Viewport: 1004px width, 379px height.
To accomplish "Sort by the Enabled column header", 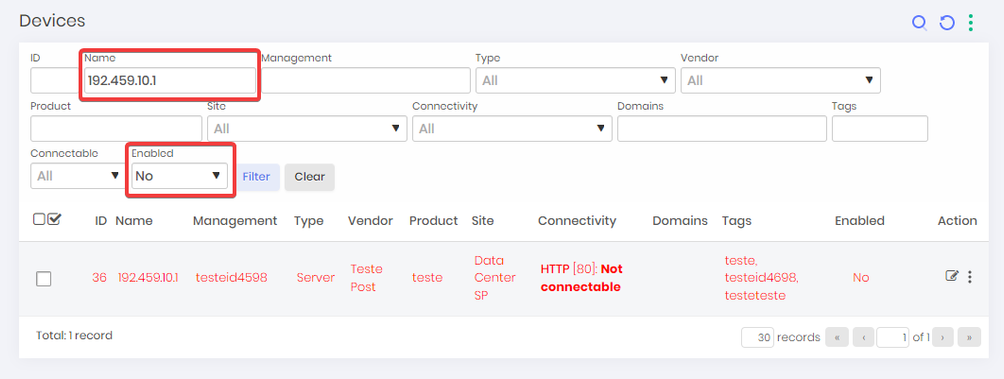I will point(859,221).
